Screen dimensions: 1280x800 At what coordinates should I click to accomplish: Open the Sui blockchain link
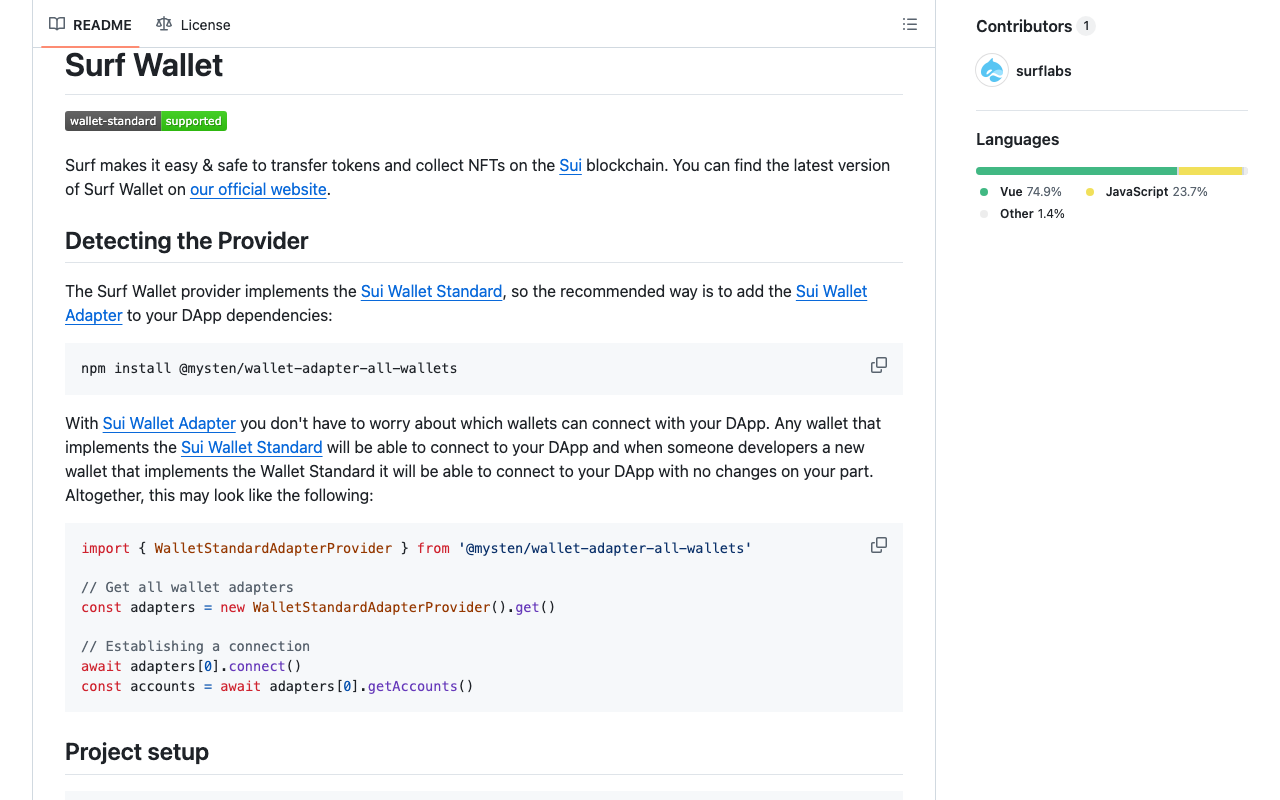tap(570, 165)
